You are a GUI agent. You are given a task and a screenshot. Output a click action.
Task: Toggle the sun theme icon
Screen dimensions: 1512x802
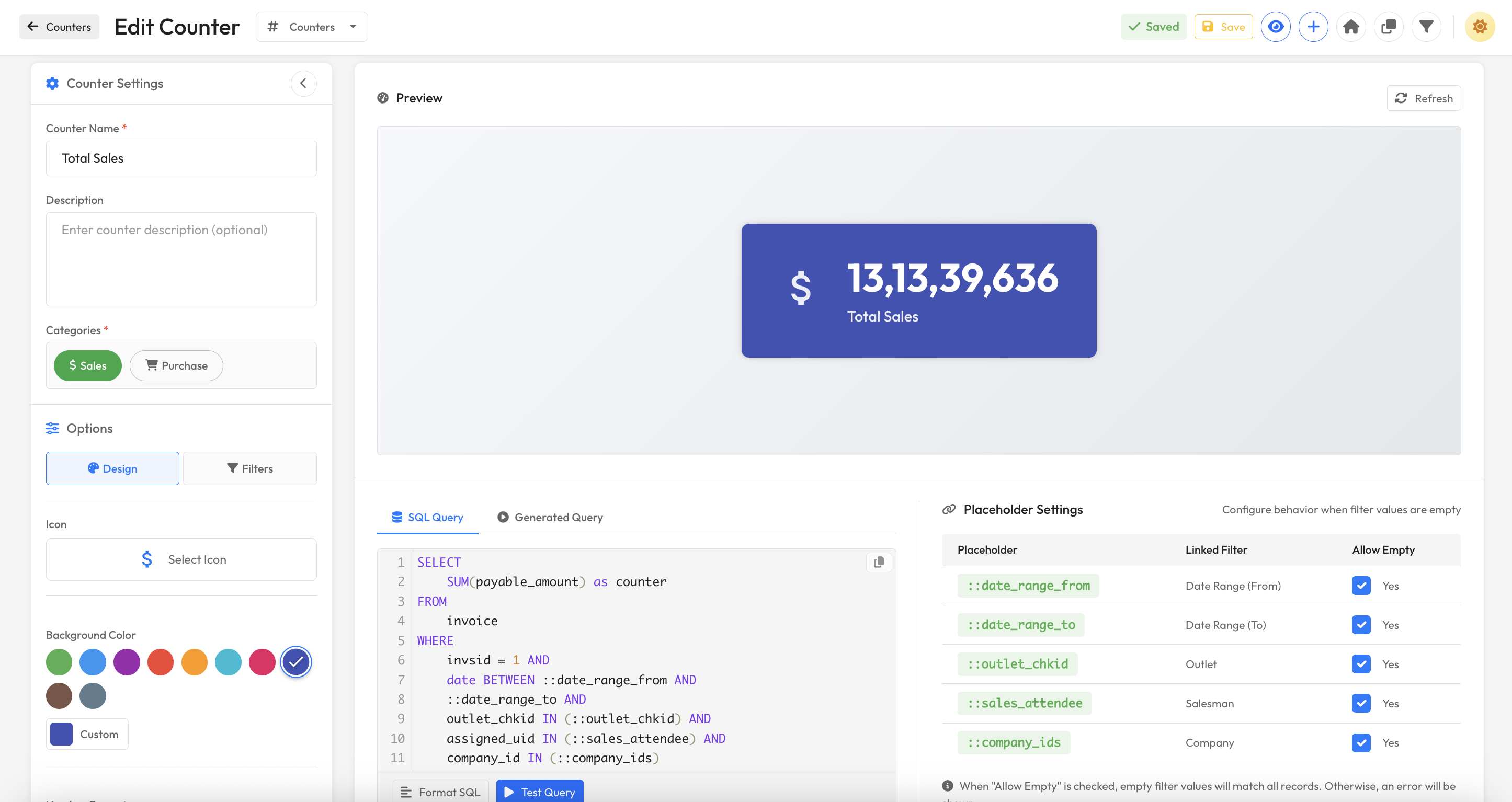(1479, 26)
